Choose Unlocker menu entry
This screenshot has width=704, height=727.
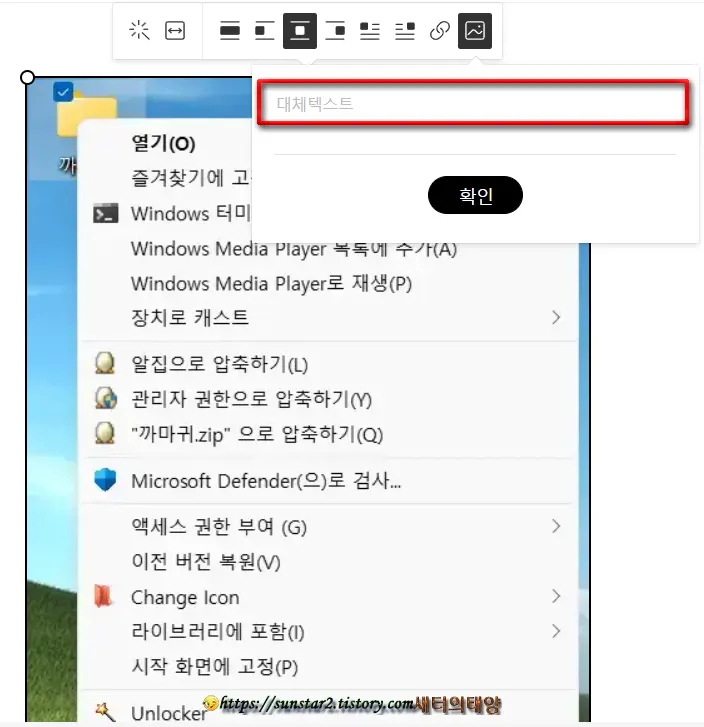(x=169, y=714)
